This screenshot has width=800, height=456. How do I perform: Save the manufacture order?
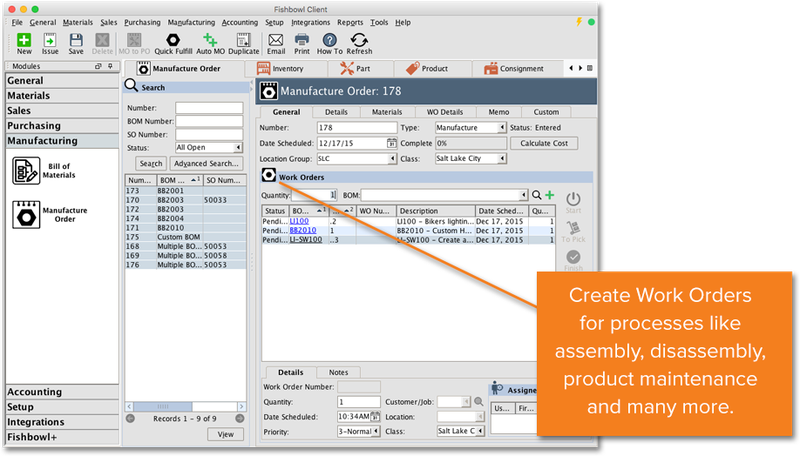click(76, 43)
